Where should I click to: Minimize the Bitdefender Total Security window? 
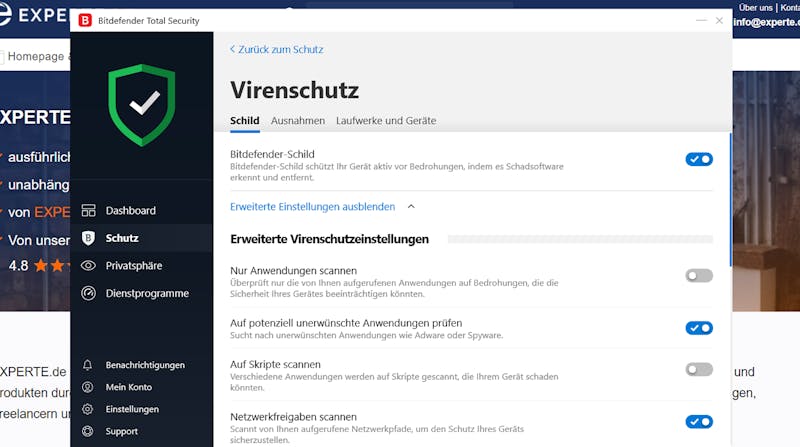702,20
